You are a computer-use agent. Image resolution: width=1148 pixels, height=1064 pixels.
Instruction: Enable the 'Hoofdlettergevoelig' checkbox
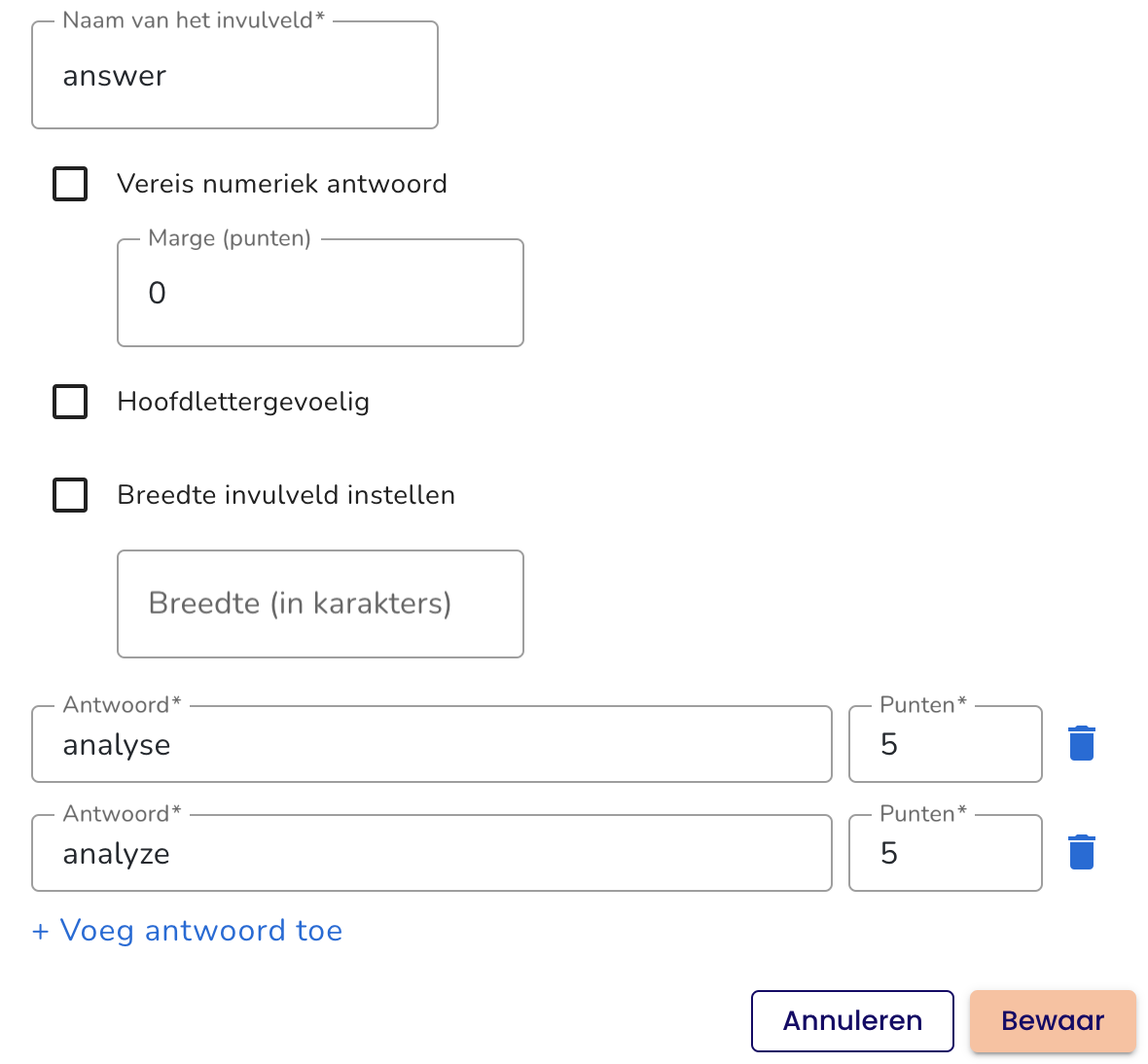[70, 402]
